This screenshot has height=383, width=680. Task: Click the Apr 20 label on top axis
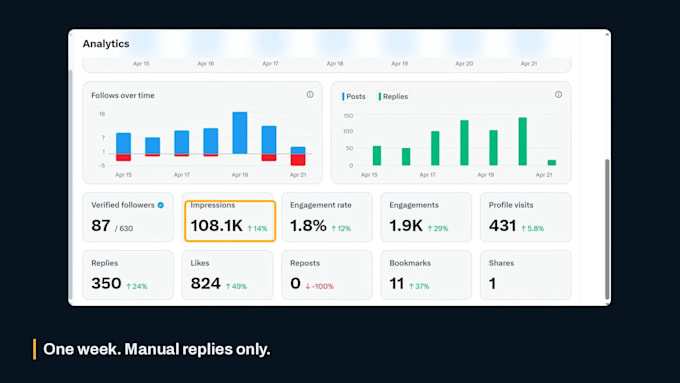[x=464, y=63]
